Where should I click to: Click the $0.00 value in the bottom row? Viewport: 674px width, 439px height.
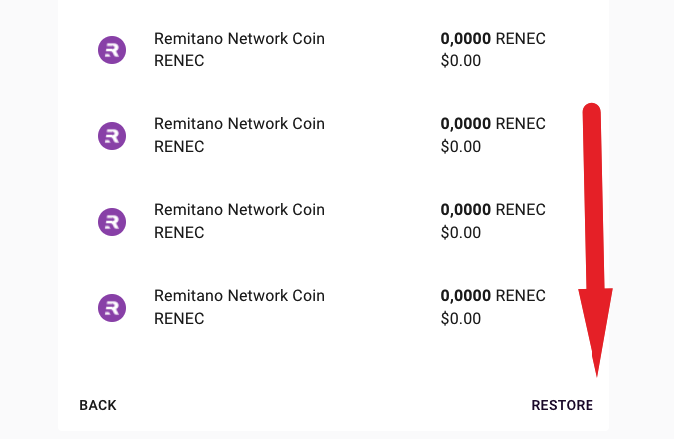461,319
